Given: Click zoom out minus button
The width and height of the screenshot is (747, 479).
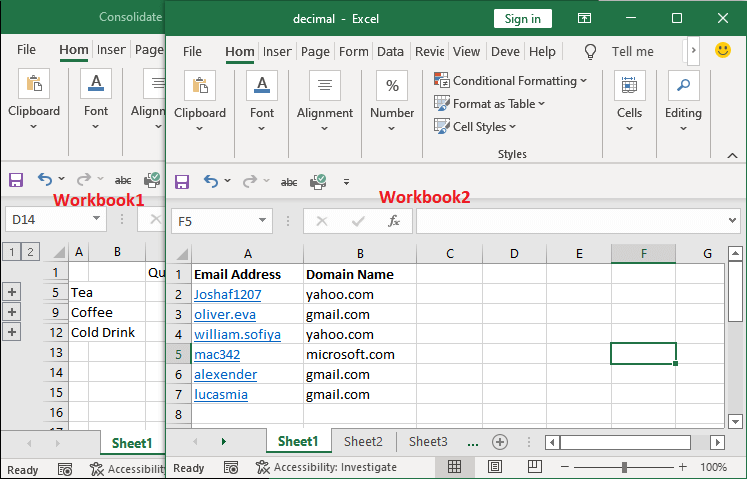Looking at the screenshot, I should coord(565,467).
